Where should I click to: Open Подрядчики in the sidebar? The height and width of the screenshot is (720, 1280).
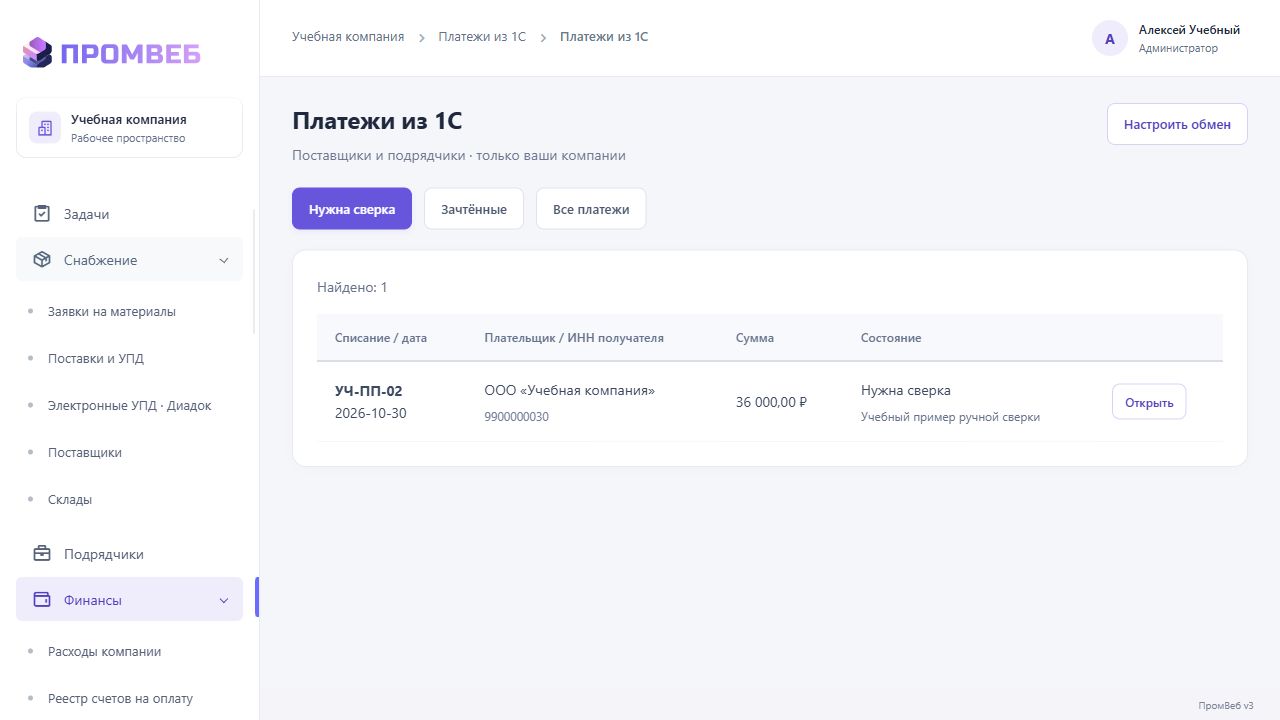[x=129, y=554]
